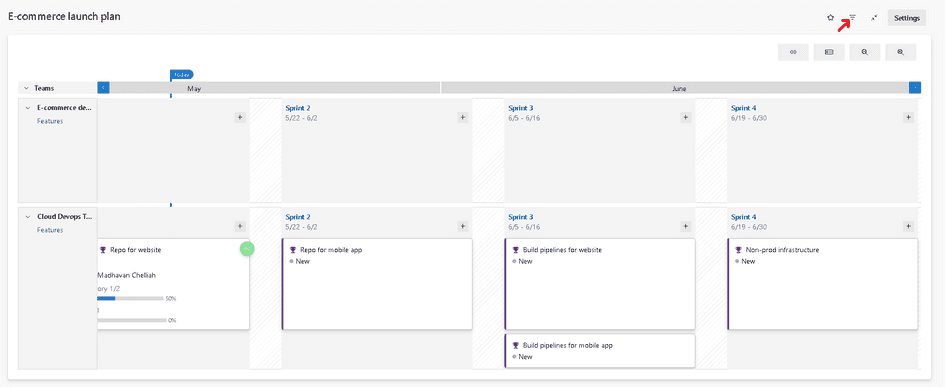Collapse all cards using card icon button

coord(829,52)
